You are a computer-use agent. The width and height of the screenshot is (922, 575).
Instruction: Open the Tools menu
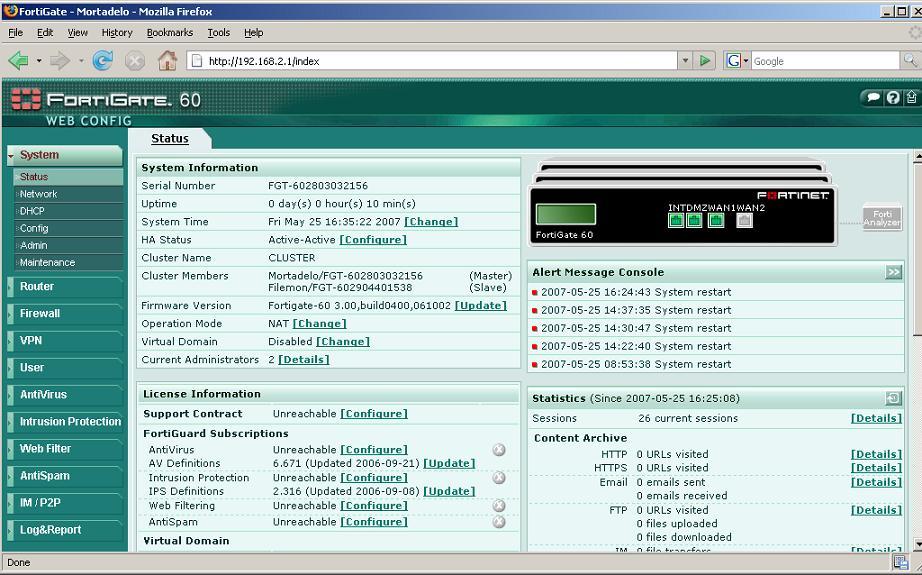tap(218, 33)
